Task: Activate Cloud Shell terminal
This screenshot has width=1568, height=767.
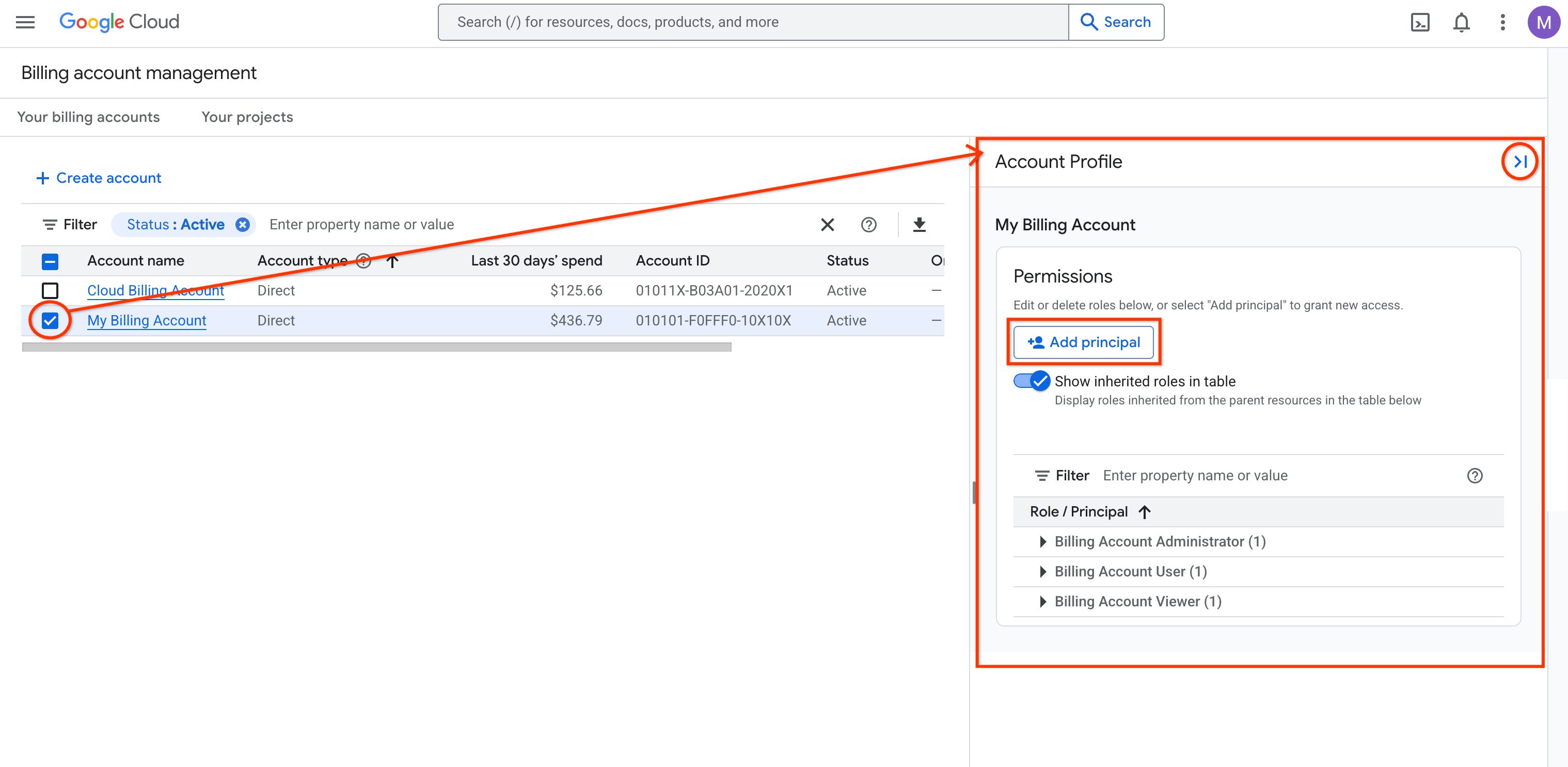Action: pyautogui.click(x=1420, y=22)
